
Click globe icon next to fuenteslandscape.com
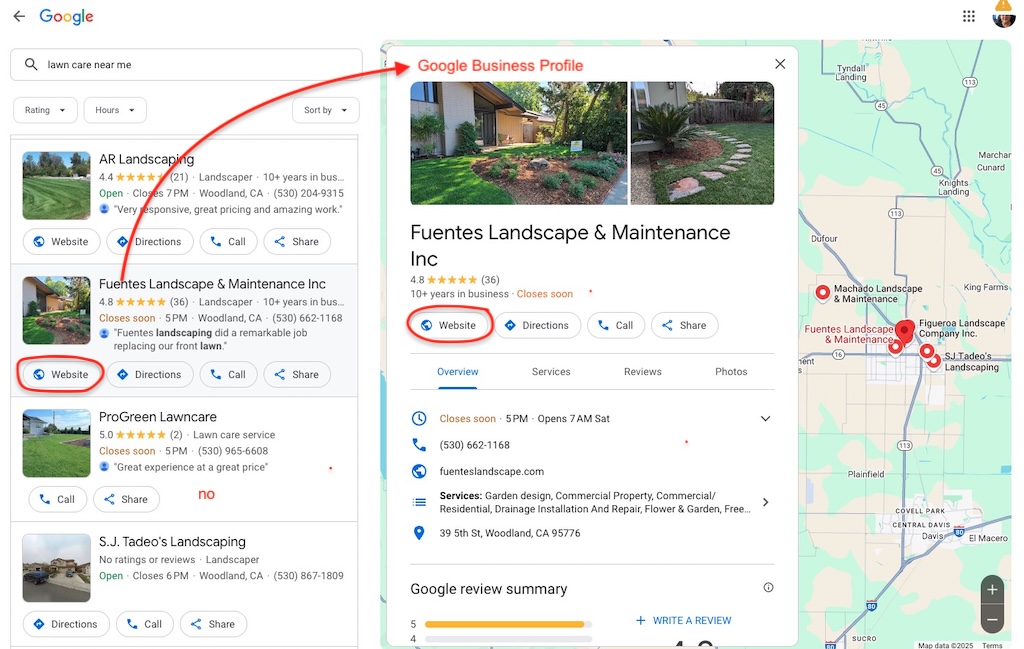[x=419, y=471]
